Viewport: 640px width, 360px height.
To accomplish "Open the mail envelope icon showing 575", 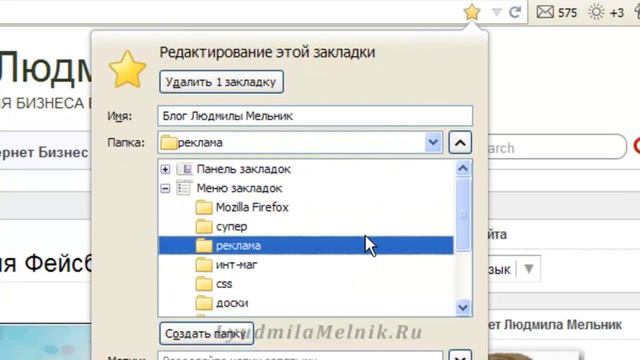I will point(545,12).
